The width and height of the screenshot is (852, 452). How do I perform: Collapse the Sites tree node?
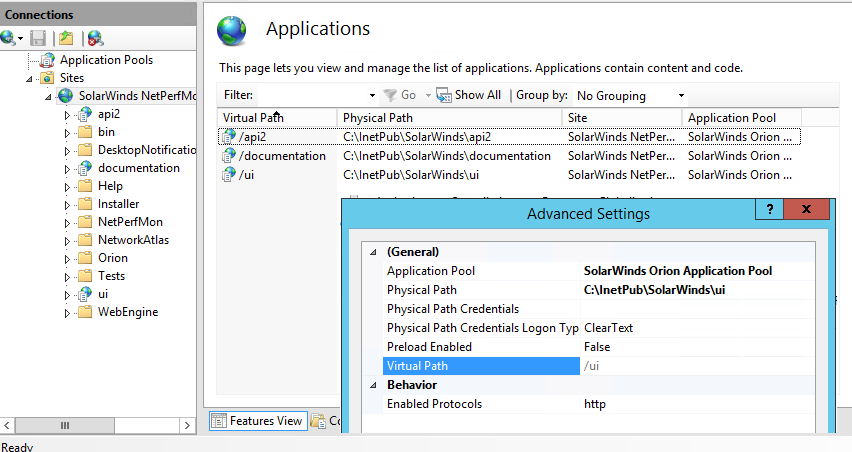click(29, 79)
